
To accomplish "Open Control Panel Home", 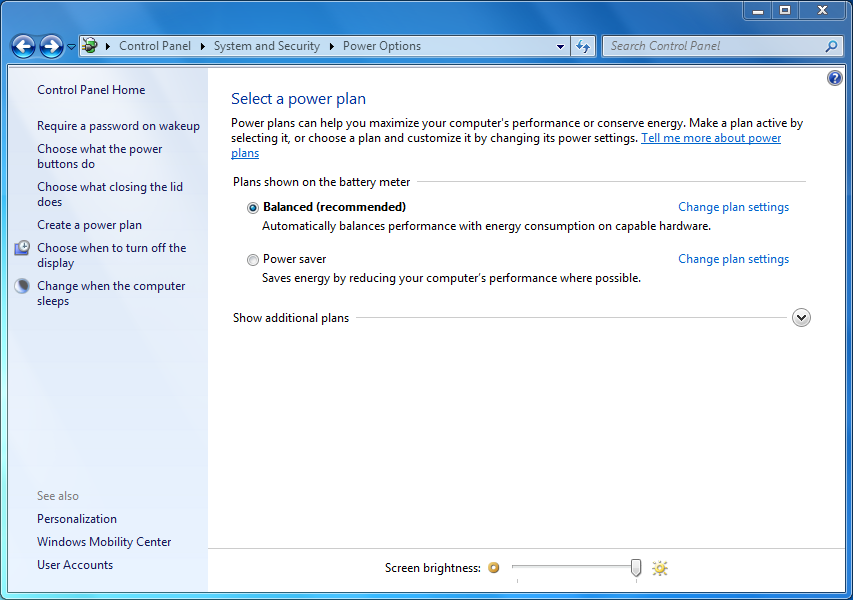I will tap(91, 90).
